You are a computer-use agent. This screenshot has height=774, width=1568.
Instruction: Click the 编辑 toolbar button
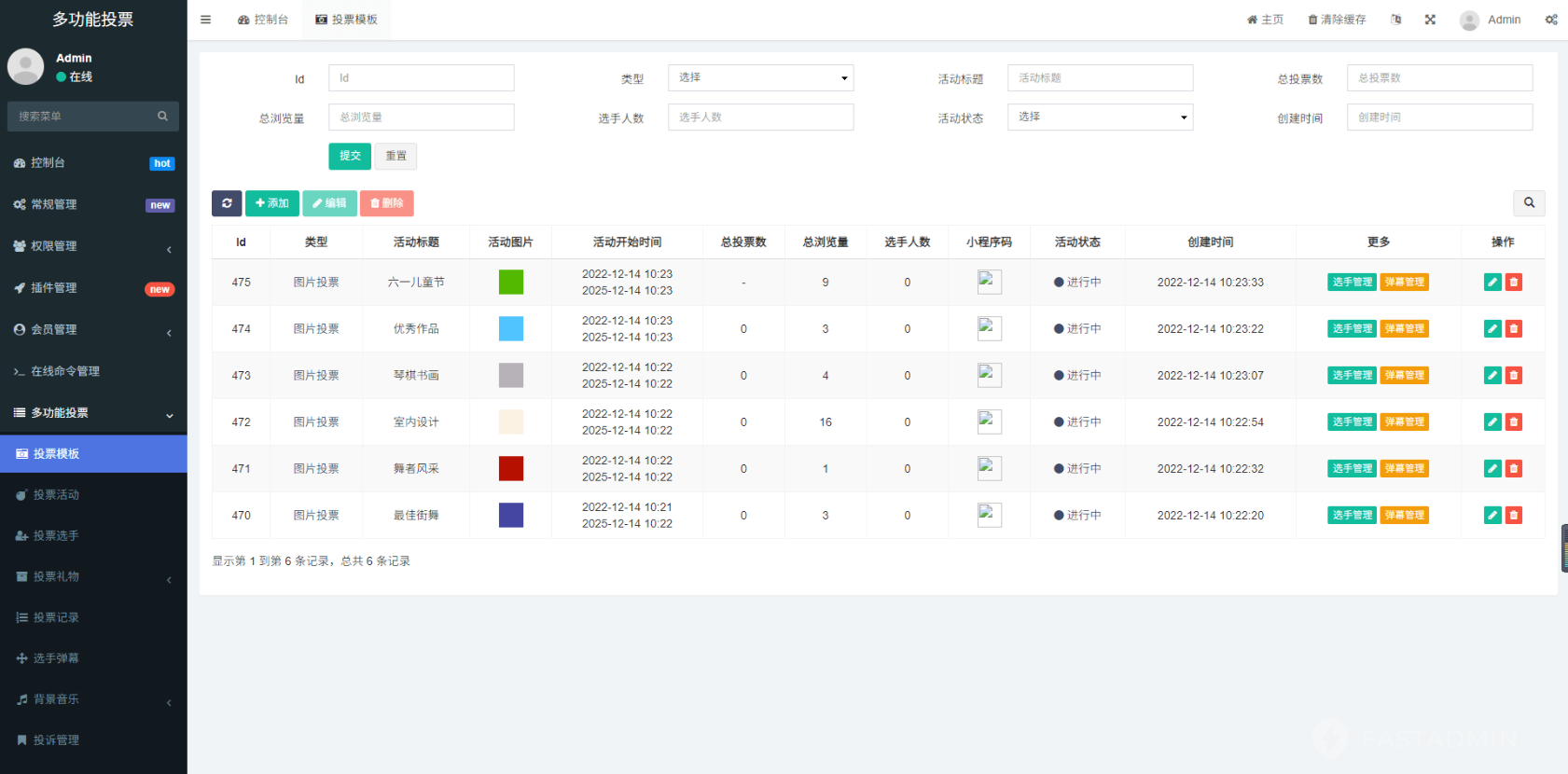pyautogui.click(x=329, y=203)
